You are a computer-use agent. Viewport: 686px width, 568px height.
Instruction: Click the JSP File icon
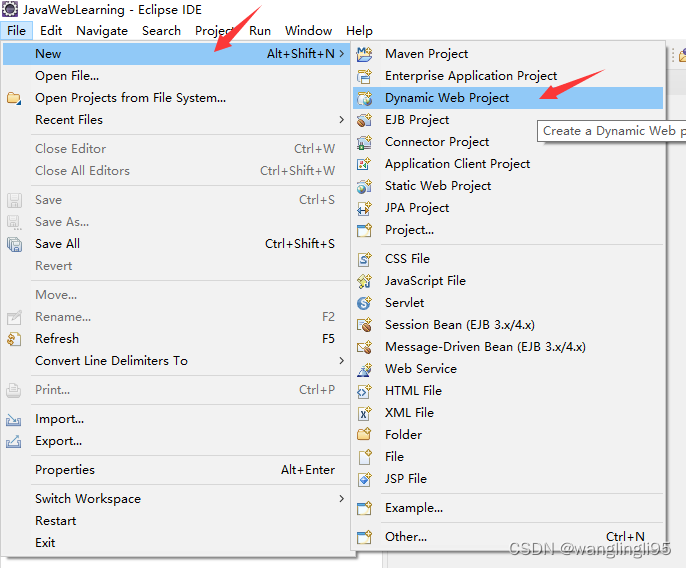click(364, 479)
